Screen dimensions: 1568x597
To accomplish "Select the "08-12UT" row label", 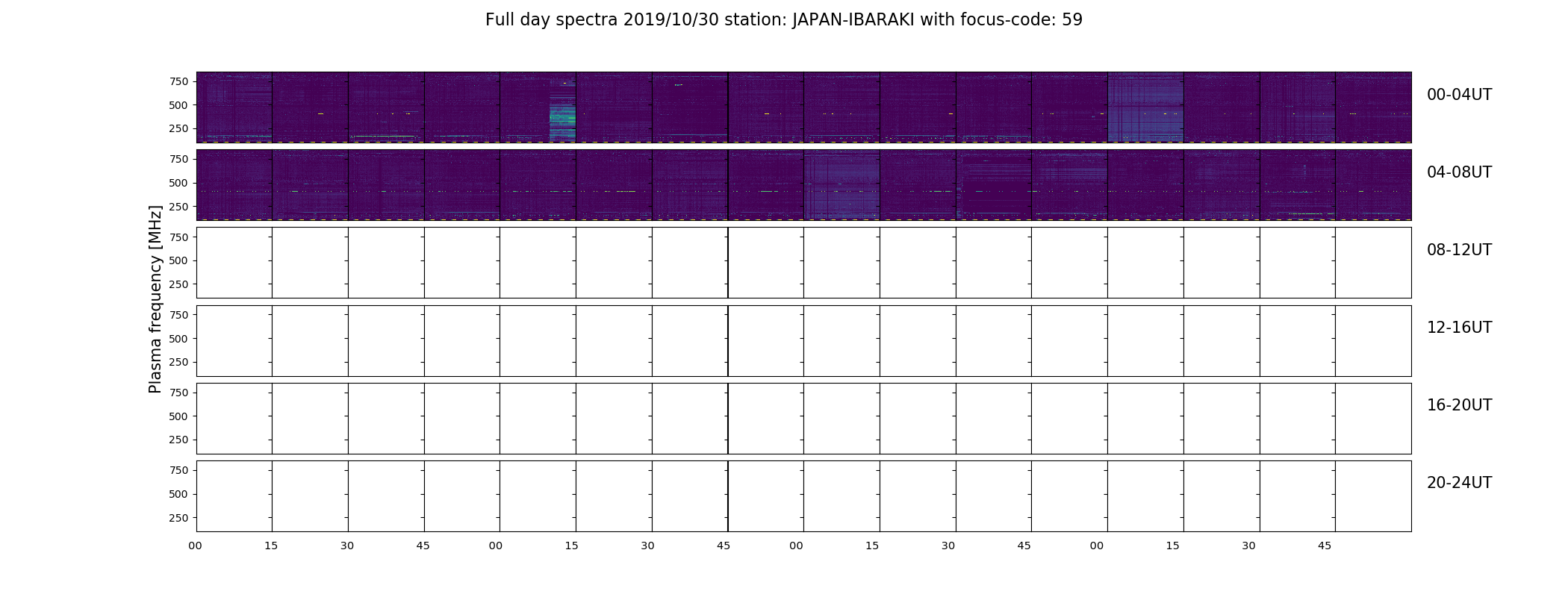I will [x=1459, y=250].
